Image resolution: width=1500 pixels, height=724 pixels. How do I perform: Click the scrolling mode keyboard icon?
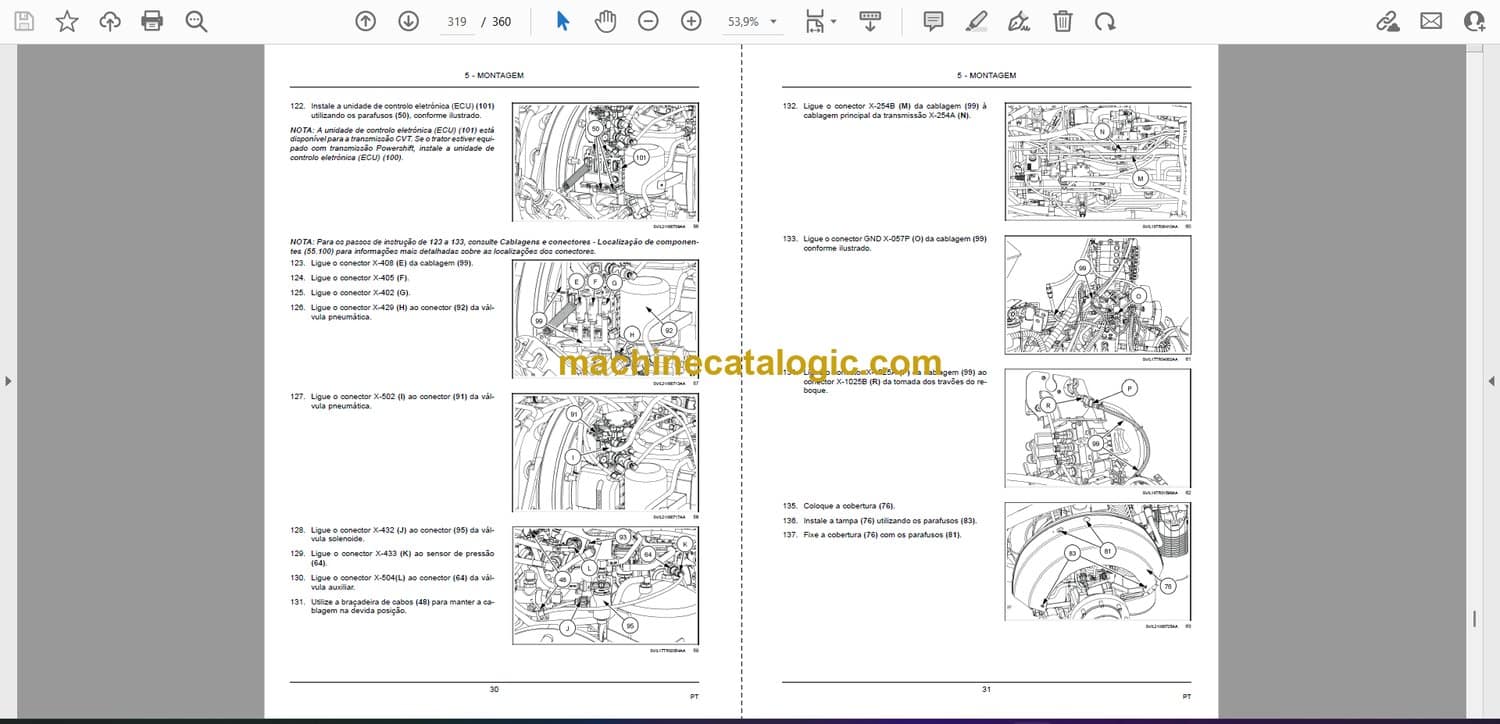870,21
